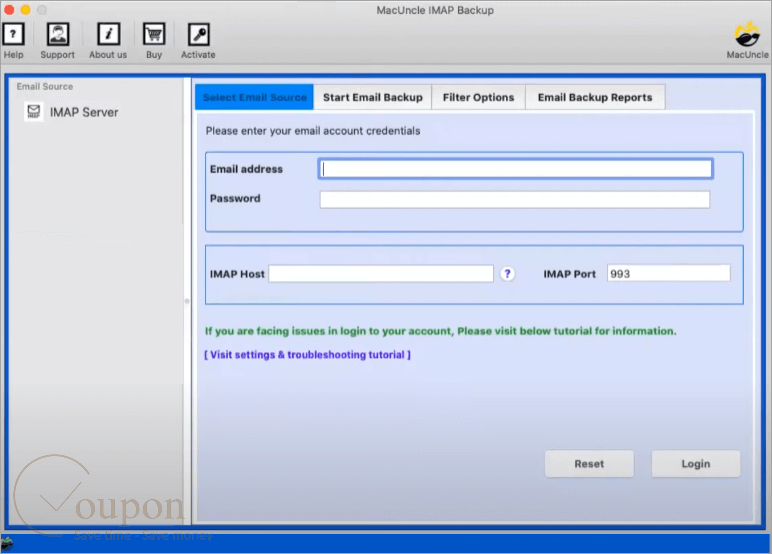The width and height of the screenshot is (772, 554).
Task: Click the IMAP Port label
Action: coord(569,274)
